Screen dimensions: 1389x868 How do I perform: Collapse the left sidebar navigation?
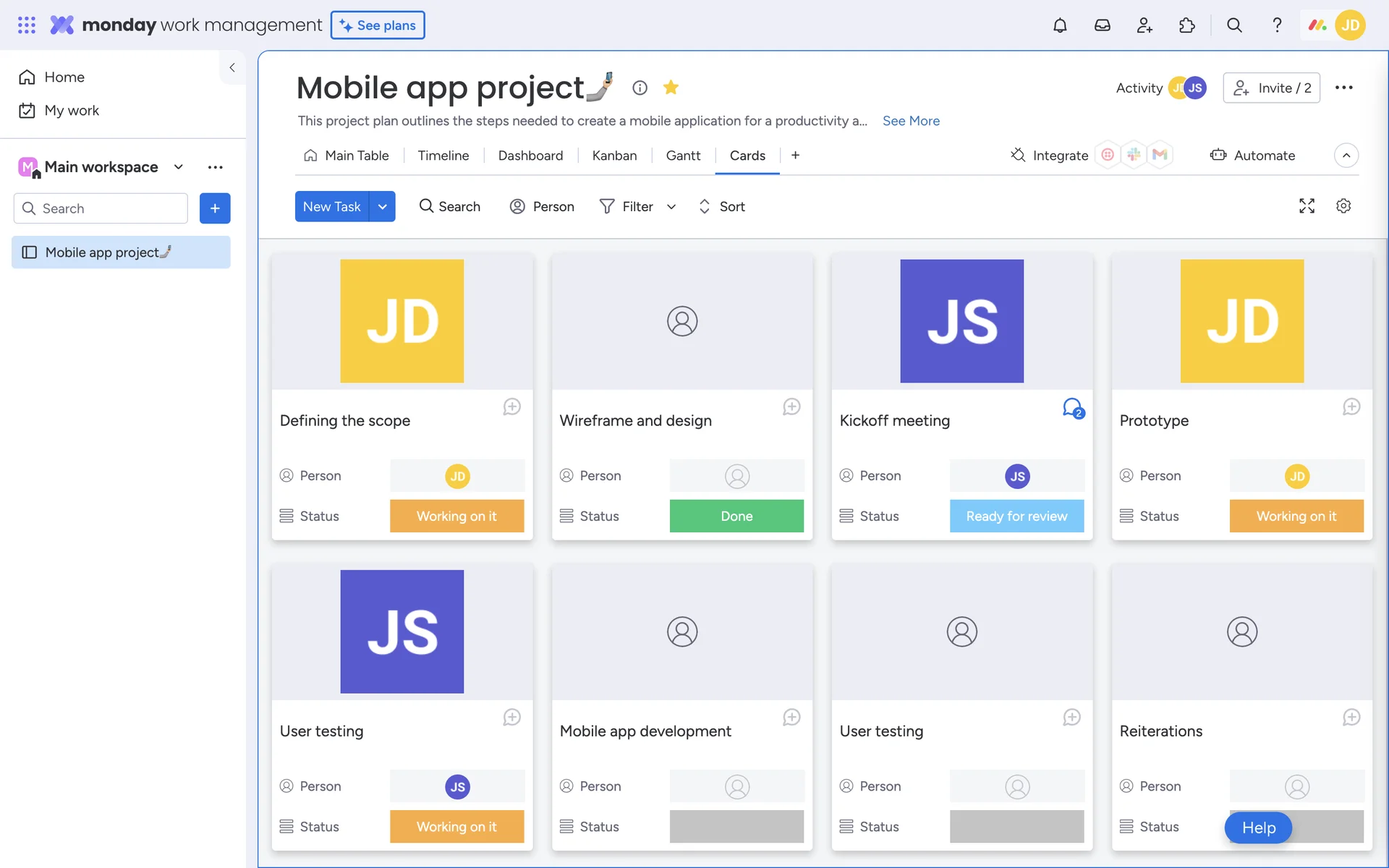pyautogui.click(x=232, y=67)
